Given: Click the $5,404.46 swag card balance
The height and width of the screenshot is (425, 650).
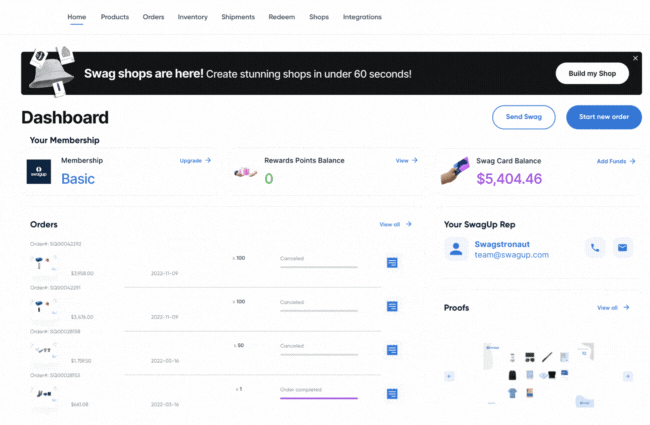Looking at the screenshot, I should pos(509,179).
